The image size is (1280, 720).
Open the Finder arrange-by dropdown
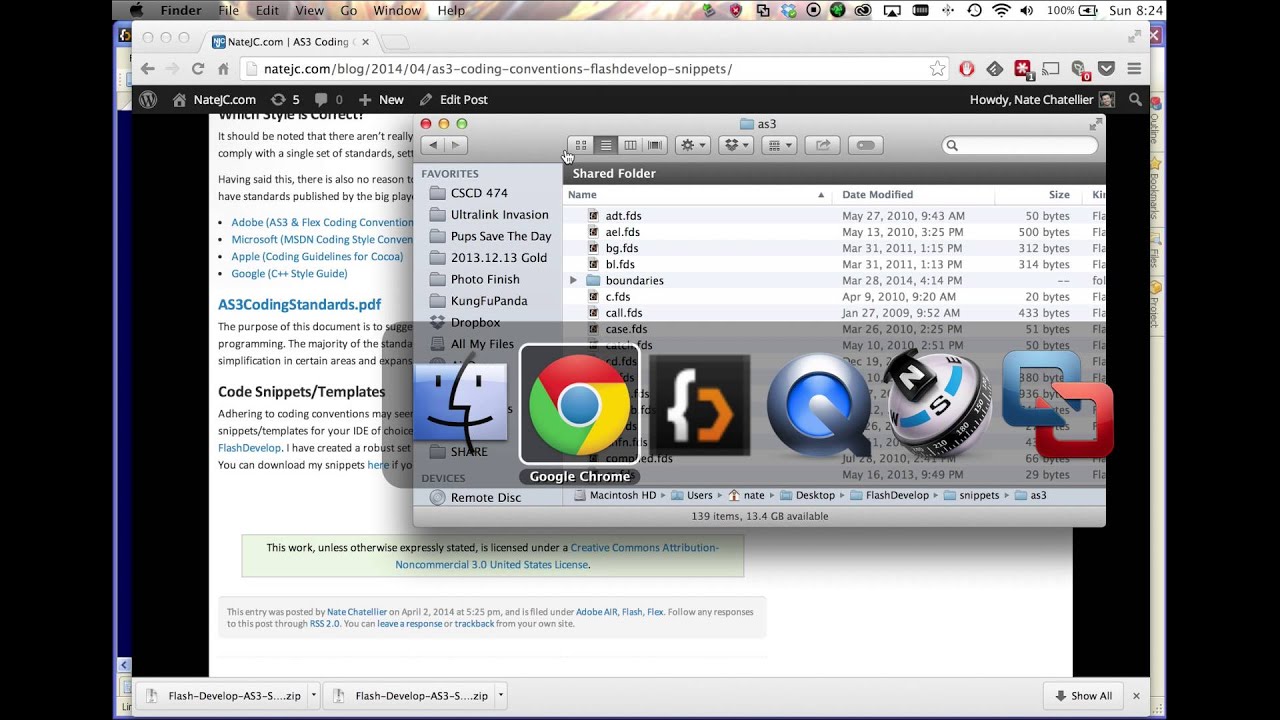point(778,145)
